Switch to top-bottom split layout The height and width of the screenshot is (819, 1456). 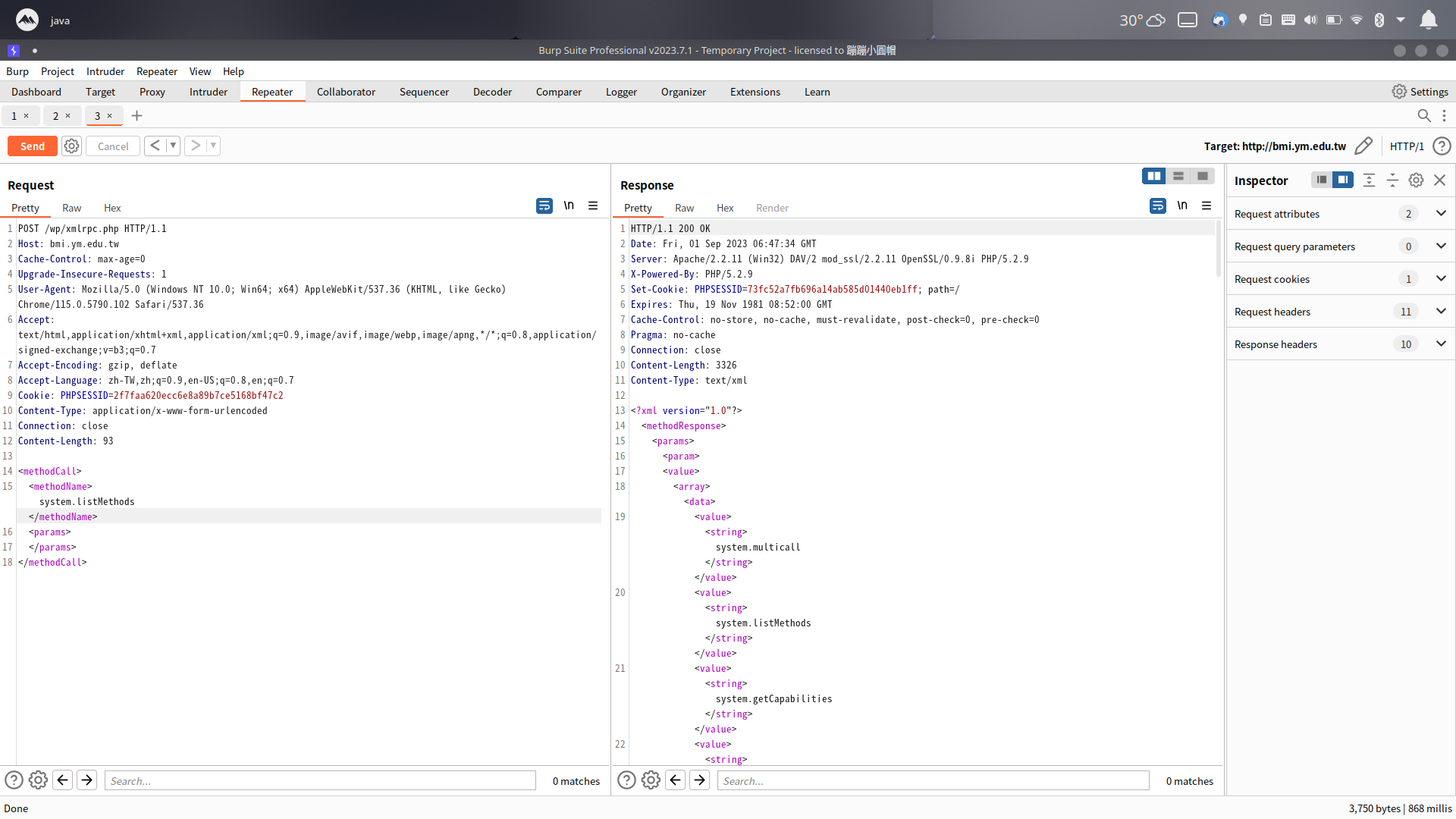click(x=1178, y=176)
